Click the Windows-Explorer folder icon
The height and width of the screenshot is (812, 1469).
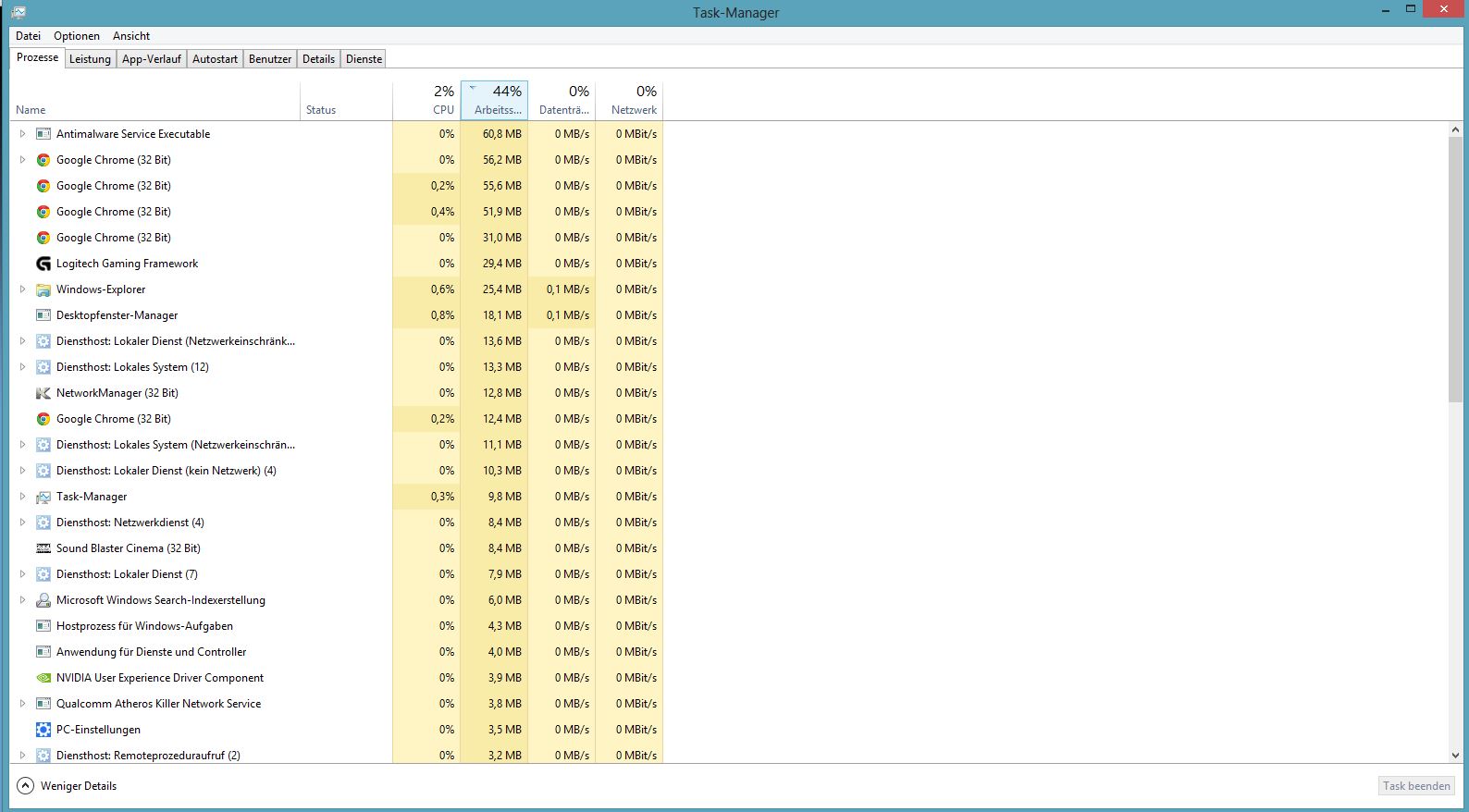[x=43, y=289]
